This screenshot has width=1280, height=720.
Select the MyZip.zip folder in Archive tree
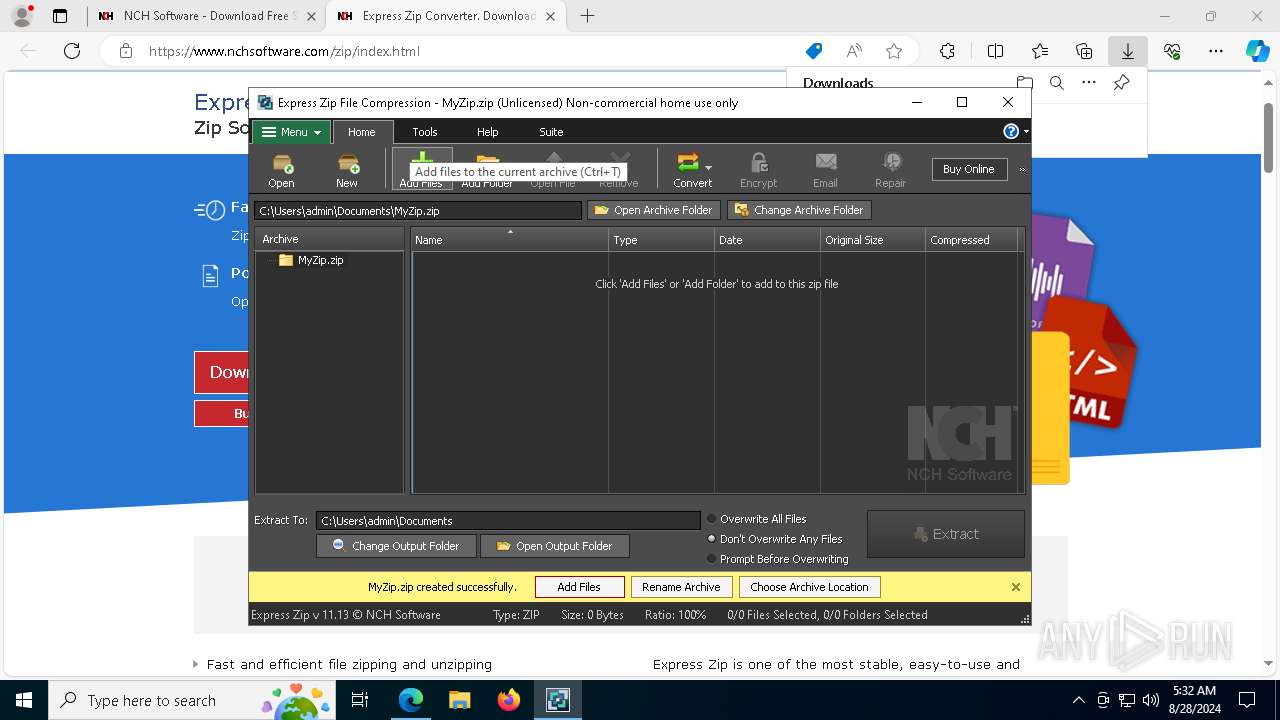[311, 260]
